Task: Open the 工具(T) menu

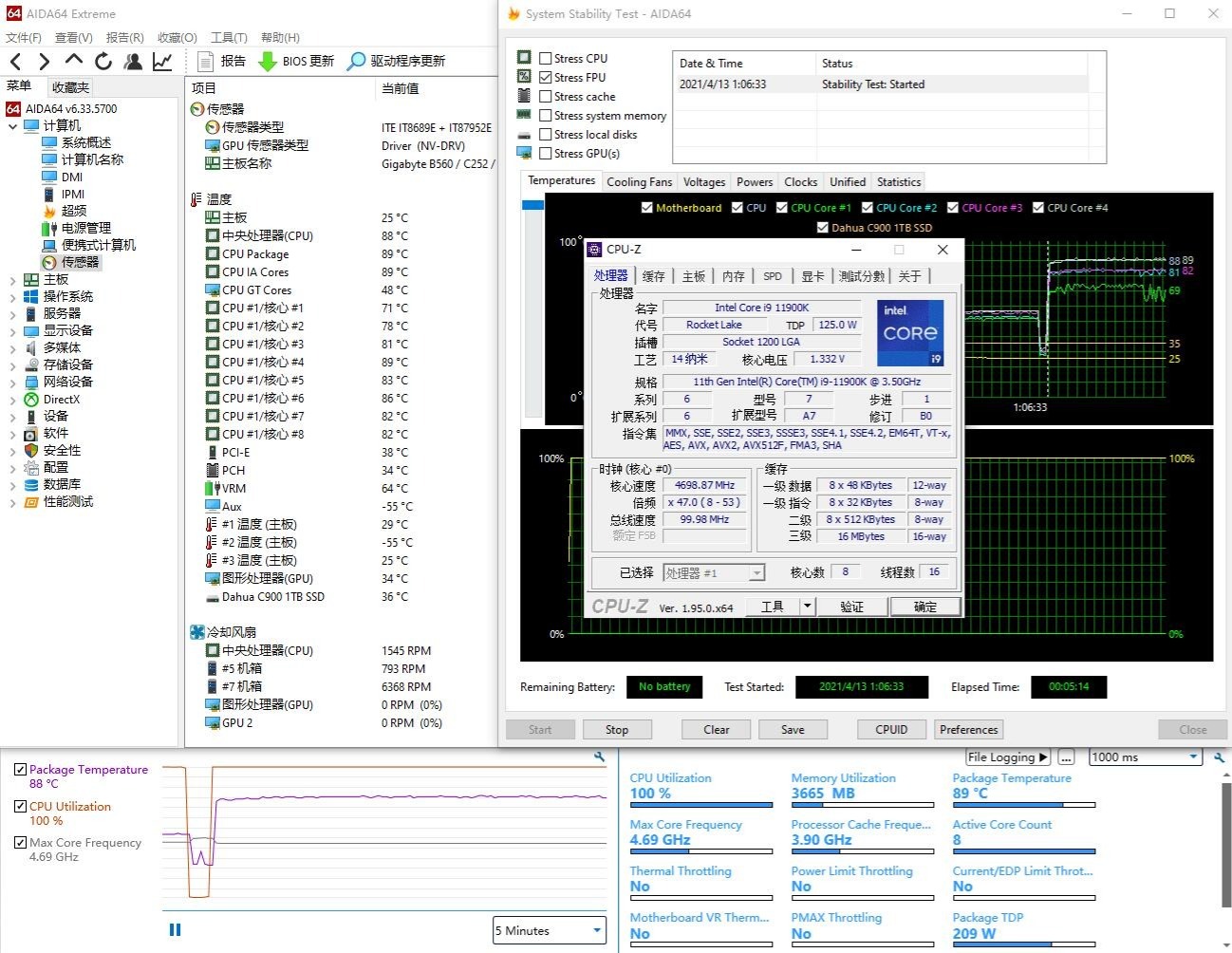Action: point(228,36)
